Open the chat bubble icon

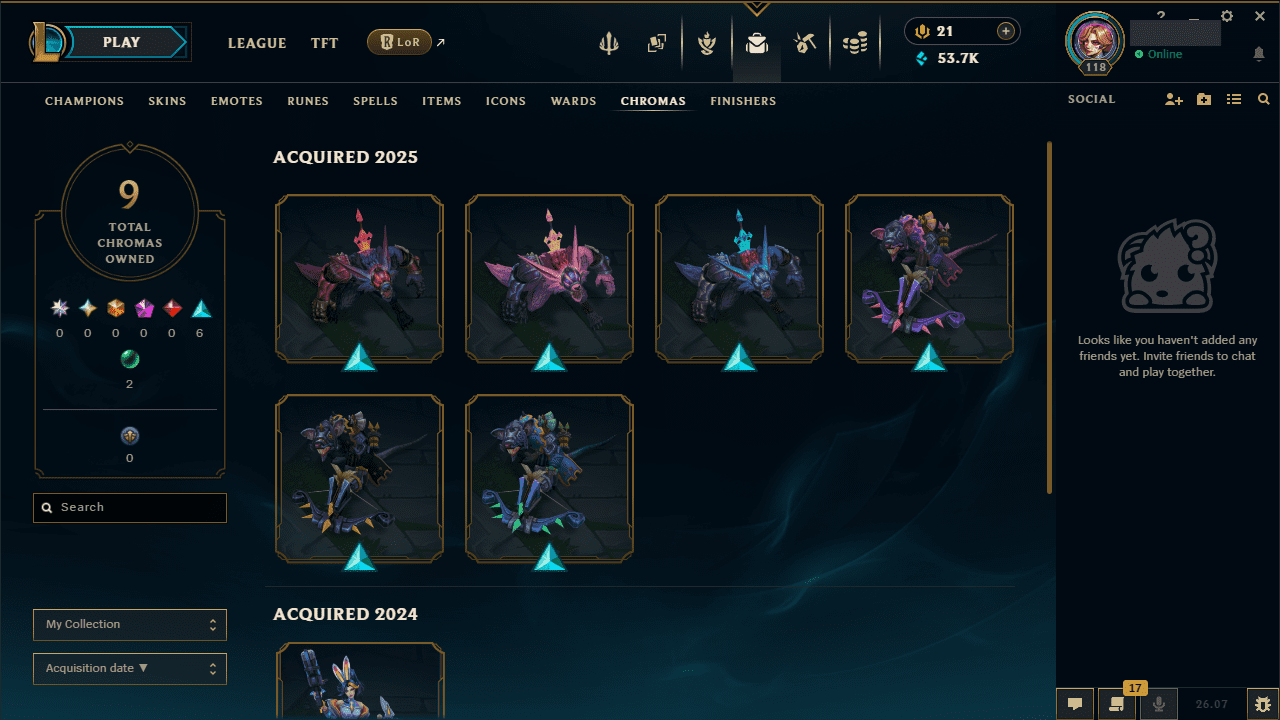point(1075,704)
